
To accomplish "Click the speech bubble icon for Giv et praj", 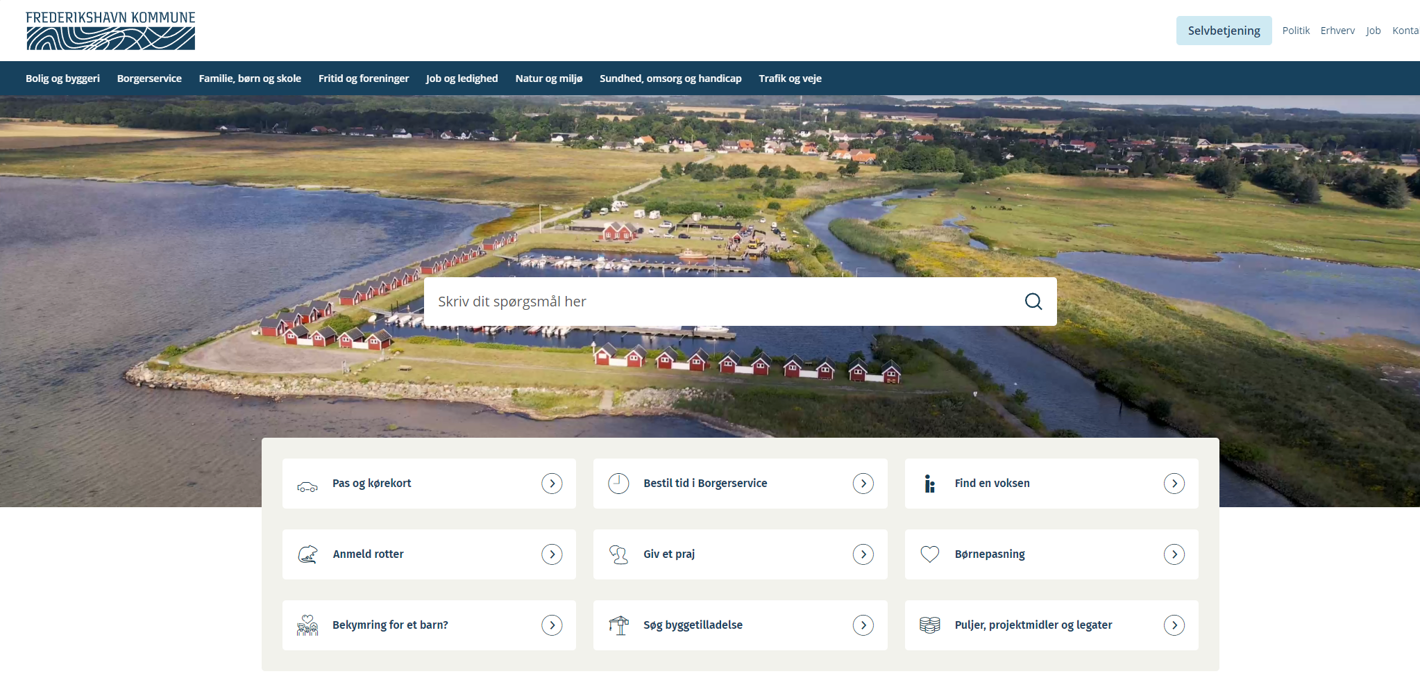I will (619, 555).
